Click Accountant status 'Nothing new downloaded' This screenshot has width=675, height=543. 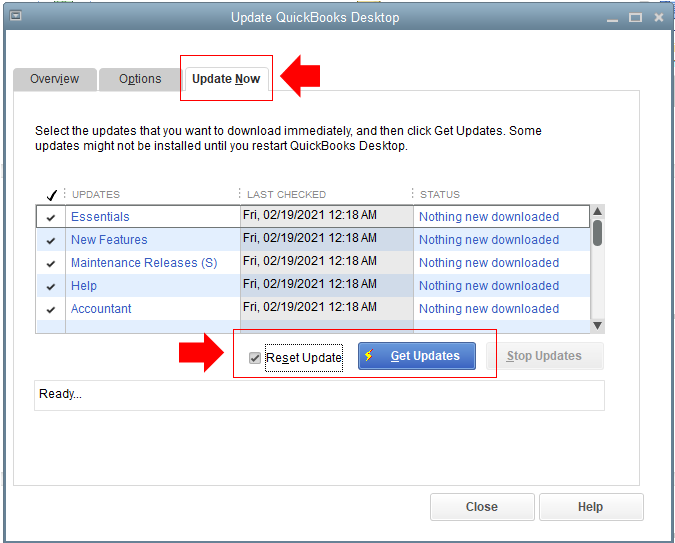click(x=489, y=308)
